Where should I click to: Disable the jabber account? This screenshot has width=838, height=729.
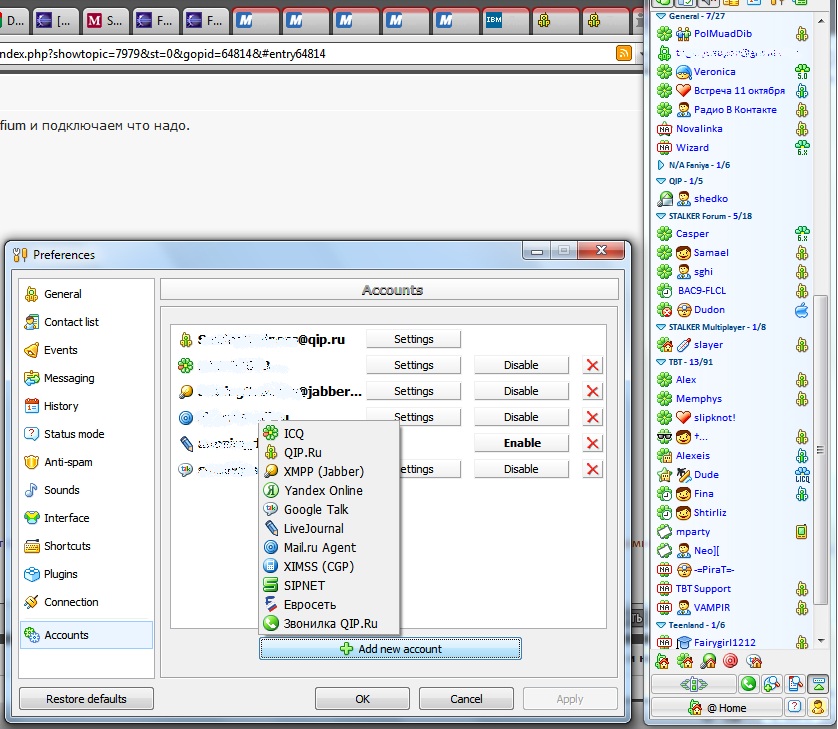click(x=521, y=391)
